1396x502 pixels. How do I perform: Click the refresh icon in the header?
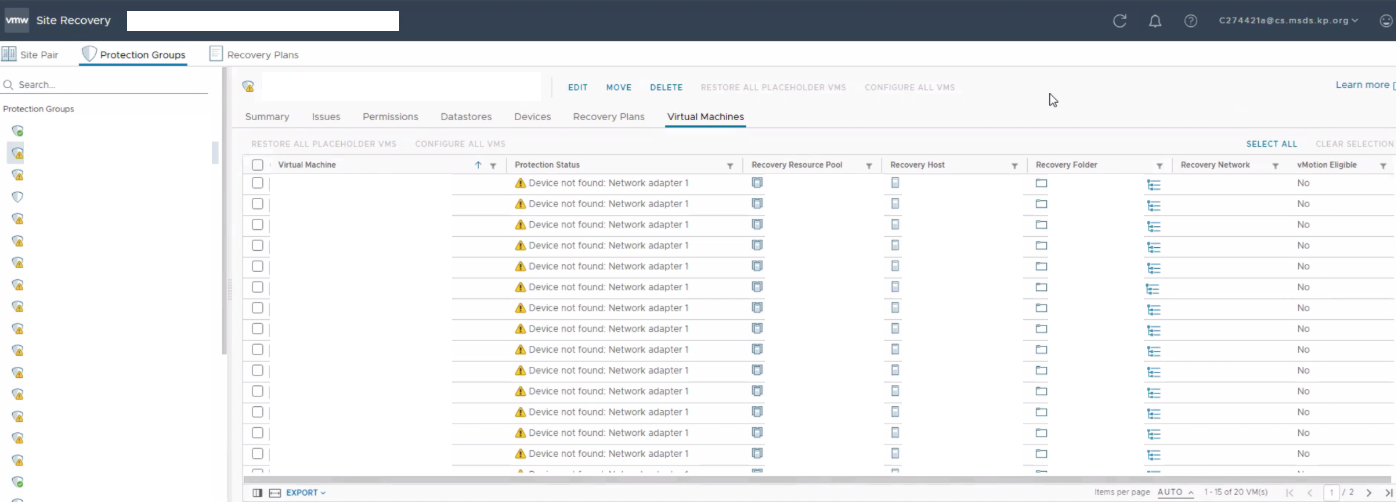pos(1120,21)
